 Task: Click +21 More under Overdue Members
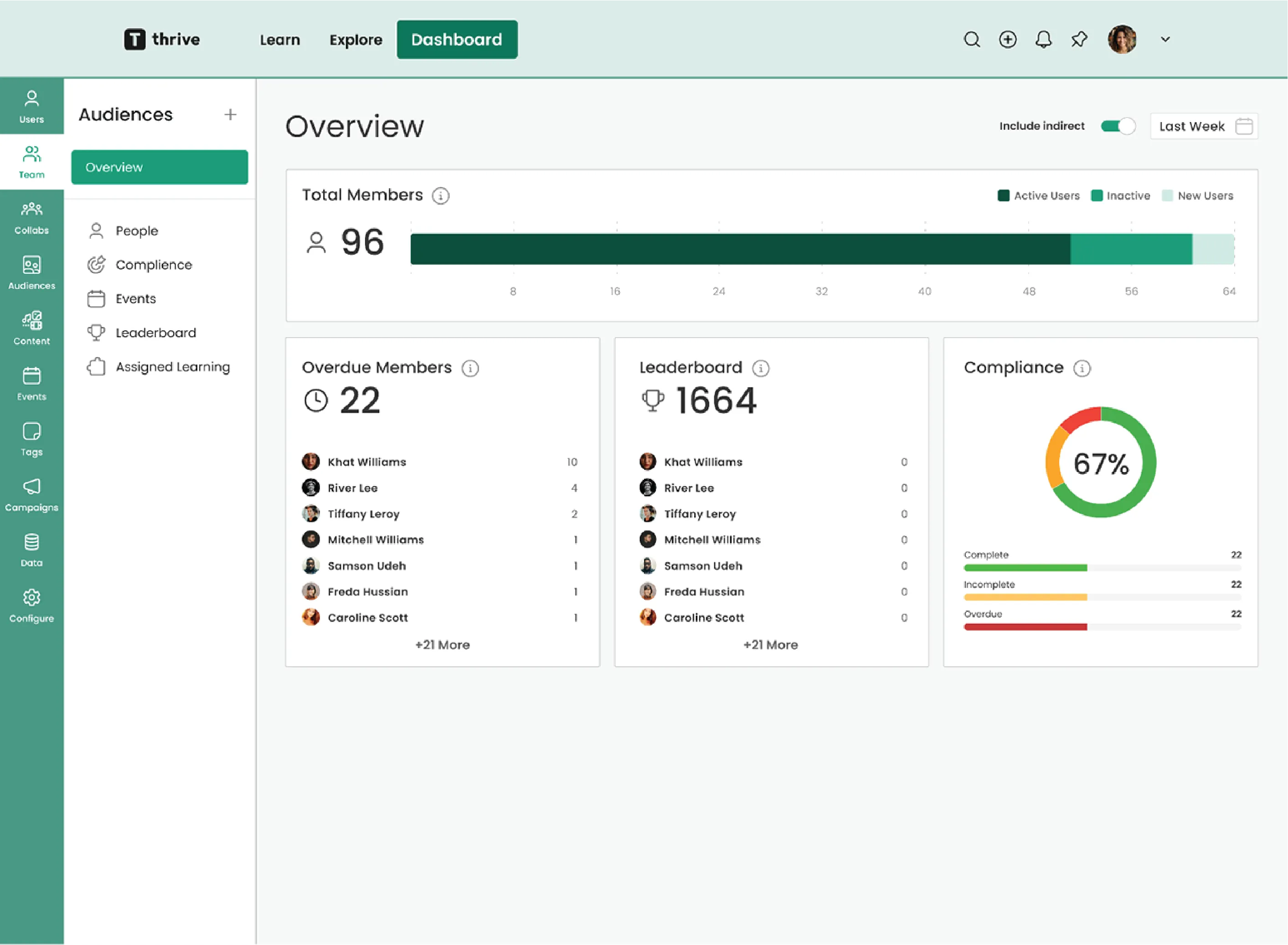click(x=442, y=645)
